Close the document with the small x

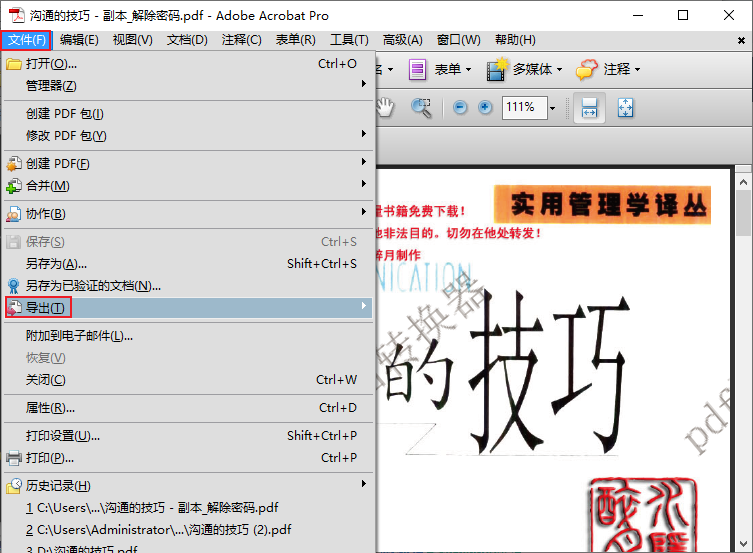pos(741,41)
